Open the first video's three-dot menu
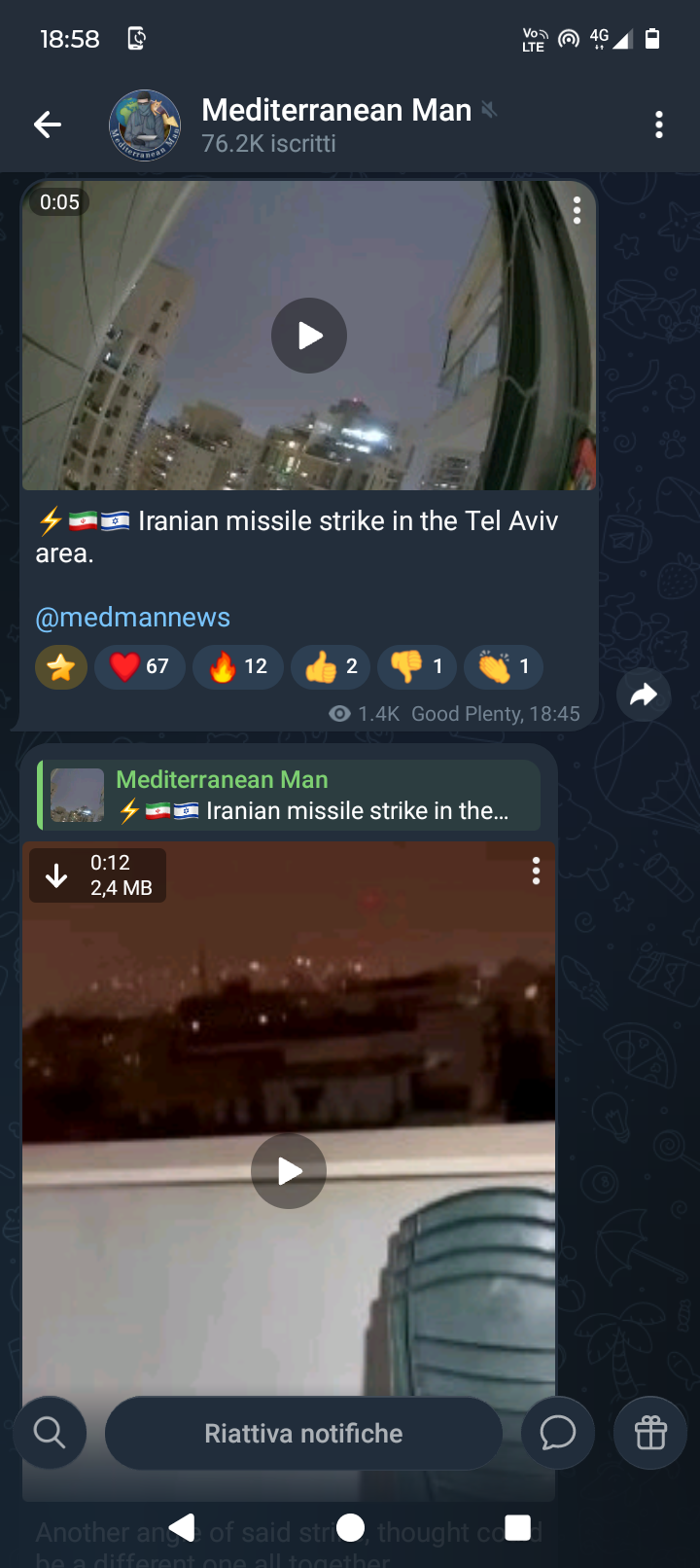The height and width of the screenshot is (1568, 700). 577,211
